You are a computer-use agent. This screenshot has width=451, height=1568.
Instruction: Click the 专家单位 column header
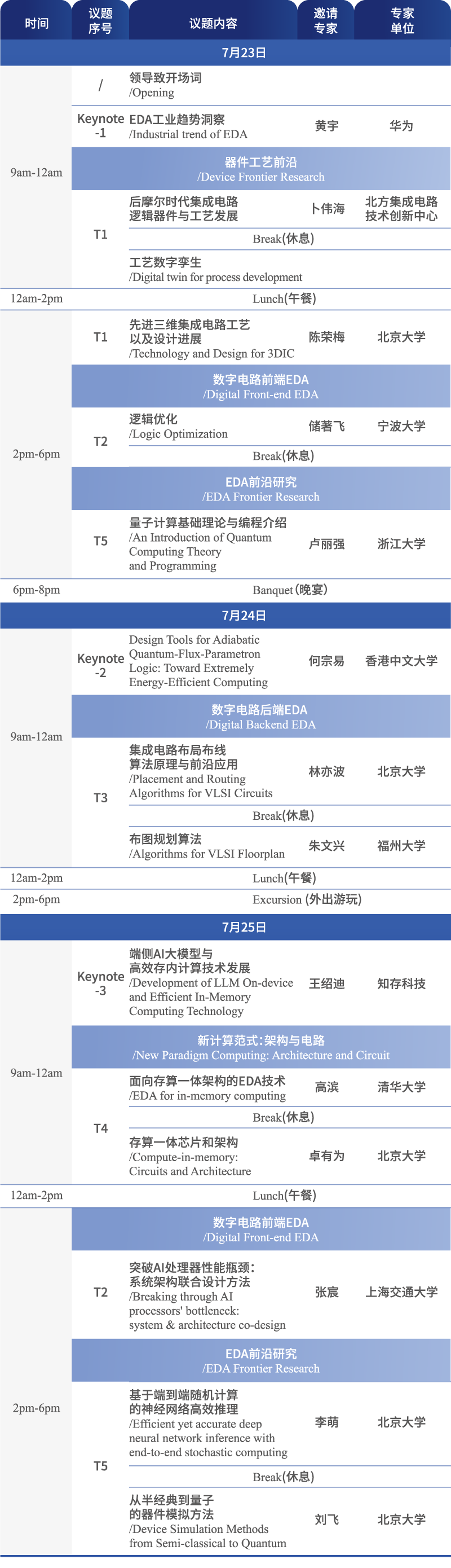(402, 21)
